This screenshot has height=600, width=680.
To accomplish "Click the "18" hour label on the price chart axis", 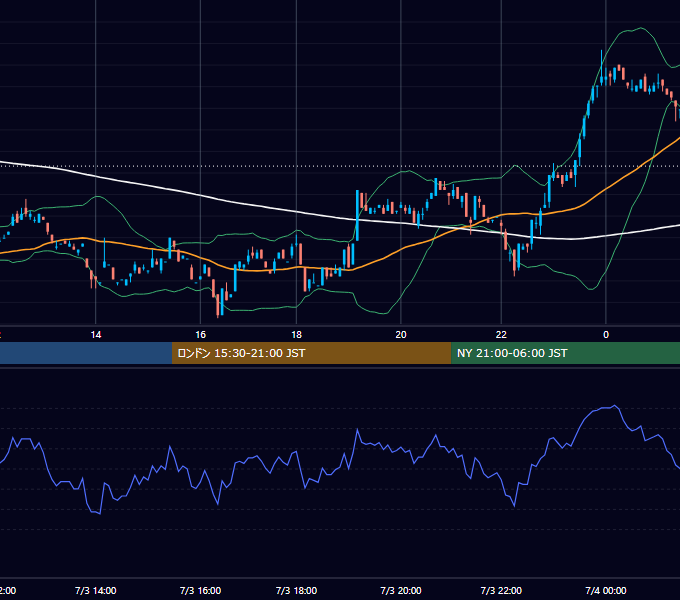I will [x=296, y=335].
